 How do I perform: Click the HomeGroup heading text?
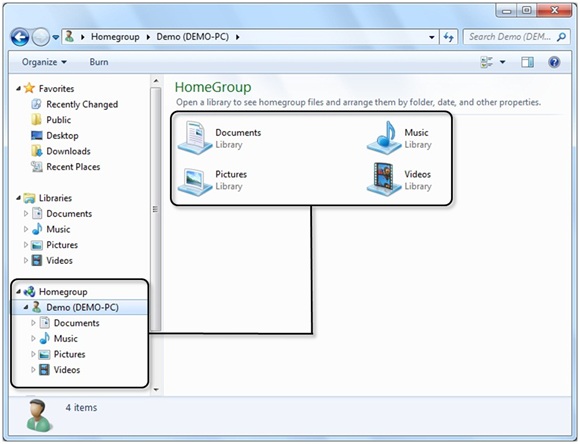[x=213, y=87]
